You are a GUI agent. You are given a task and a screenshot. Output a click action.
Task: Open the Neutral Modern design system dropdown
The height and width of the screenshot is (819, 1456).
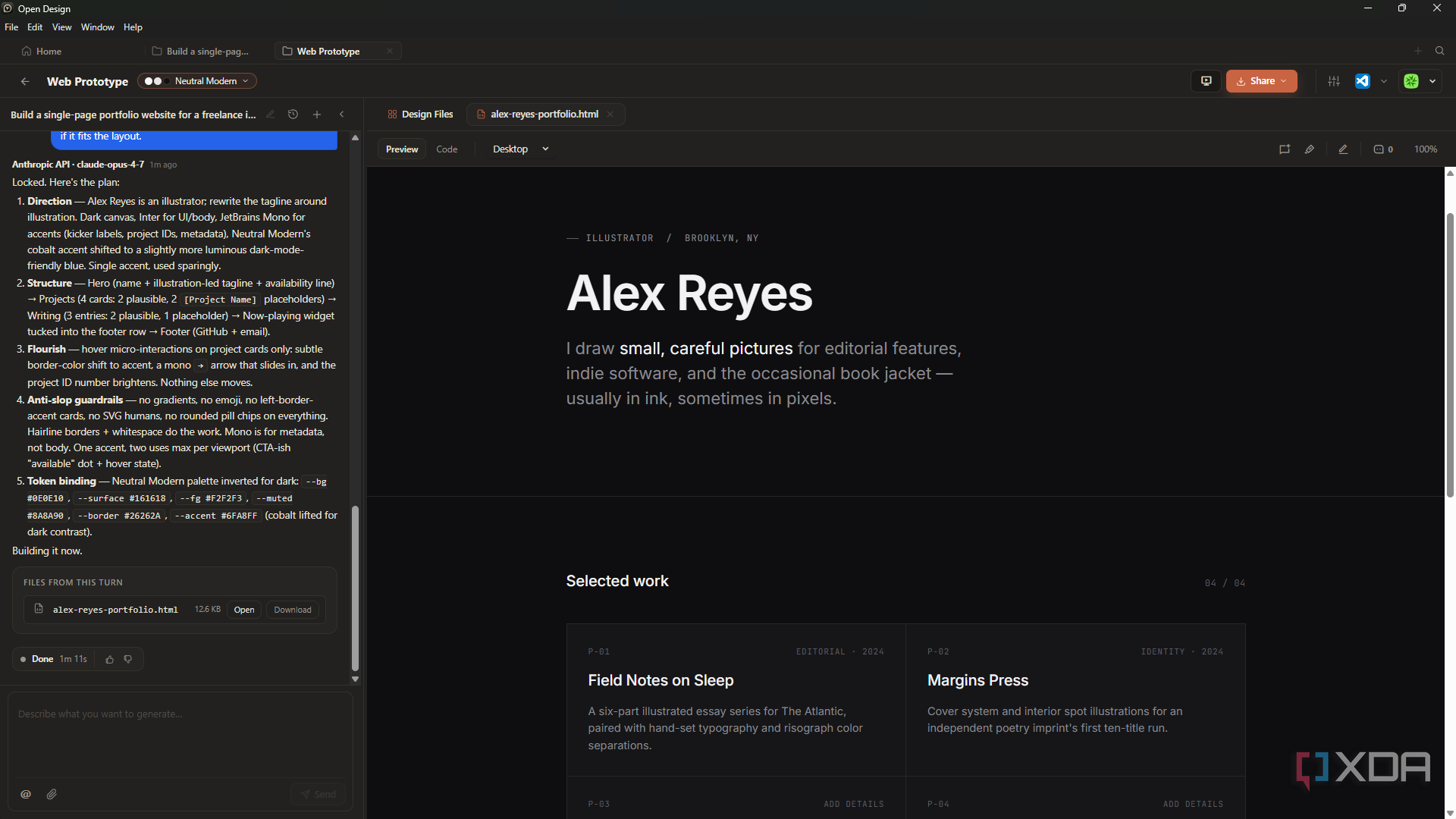click(197, 81)
